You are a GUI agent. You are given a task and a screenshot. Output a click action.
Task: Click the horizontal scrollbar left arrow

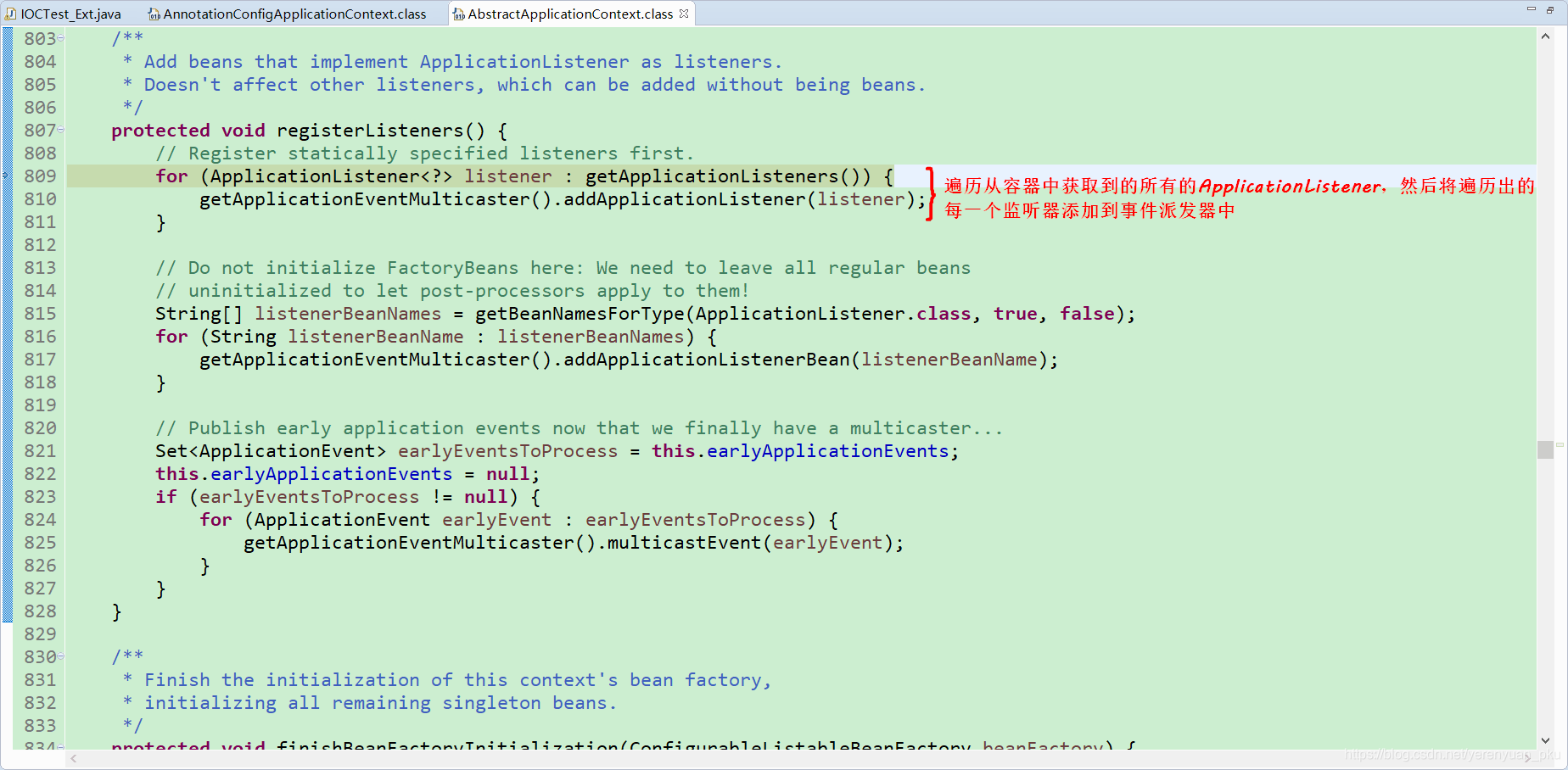tap(74, 758)
